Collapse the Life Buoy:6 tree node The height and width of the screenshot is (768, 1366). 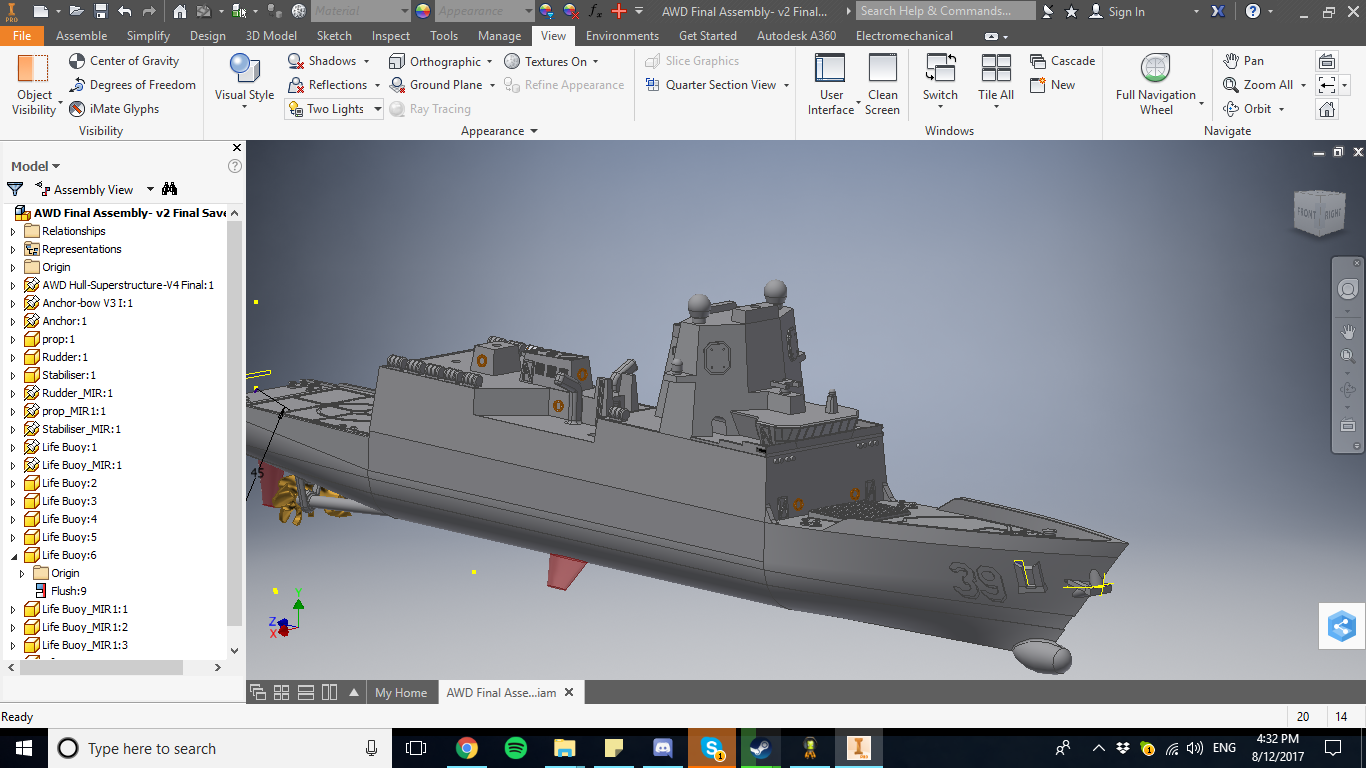tap(13, 555)
